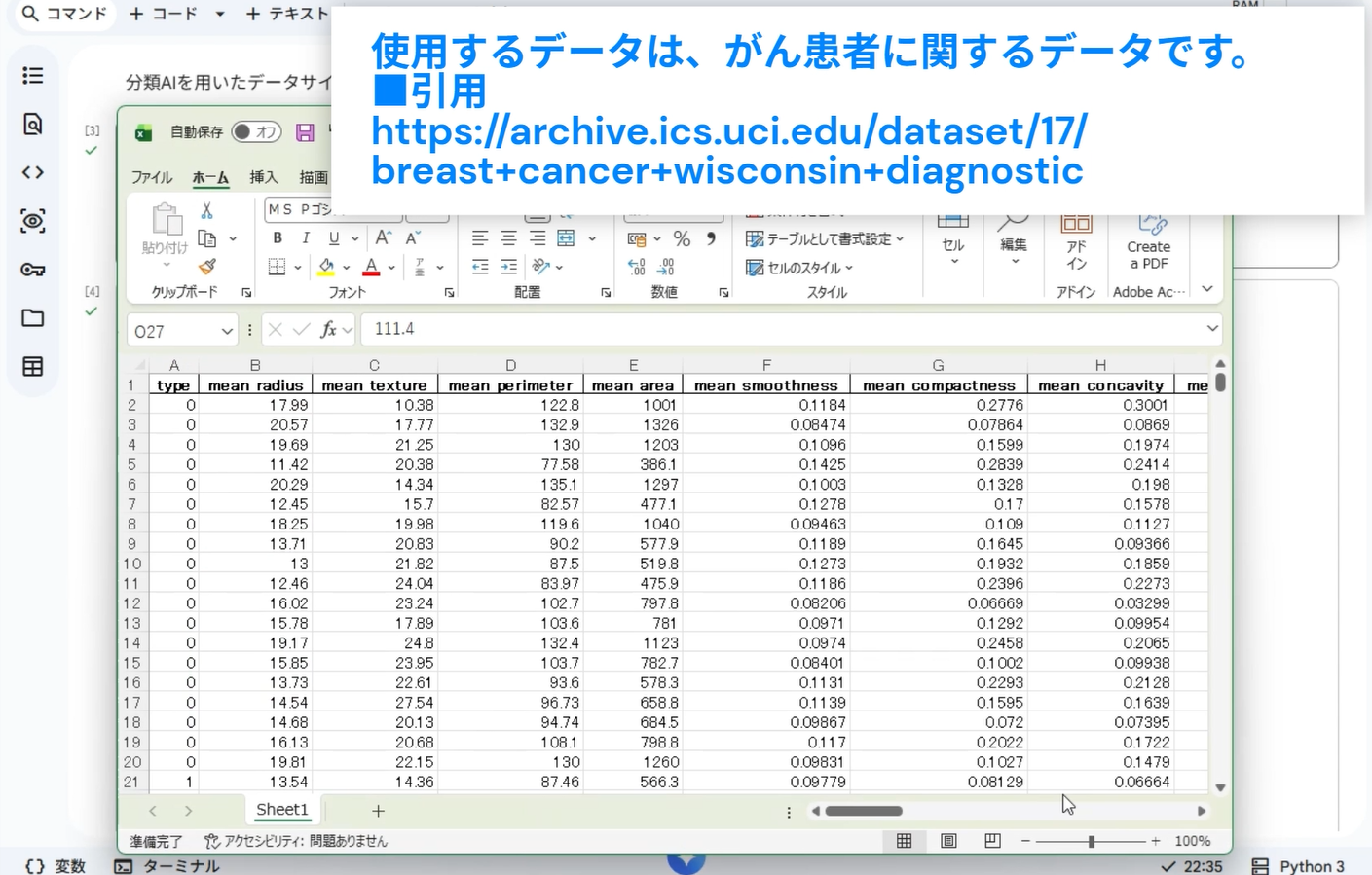Switch to Page Layout view in status bar
This screenshot has width=1372, height=875.
[x=948, y=841]
